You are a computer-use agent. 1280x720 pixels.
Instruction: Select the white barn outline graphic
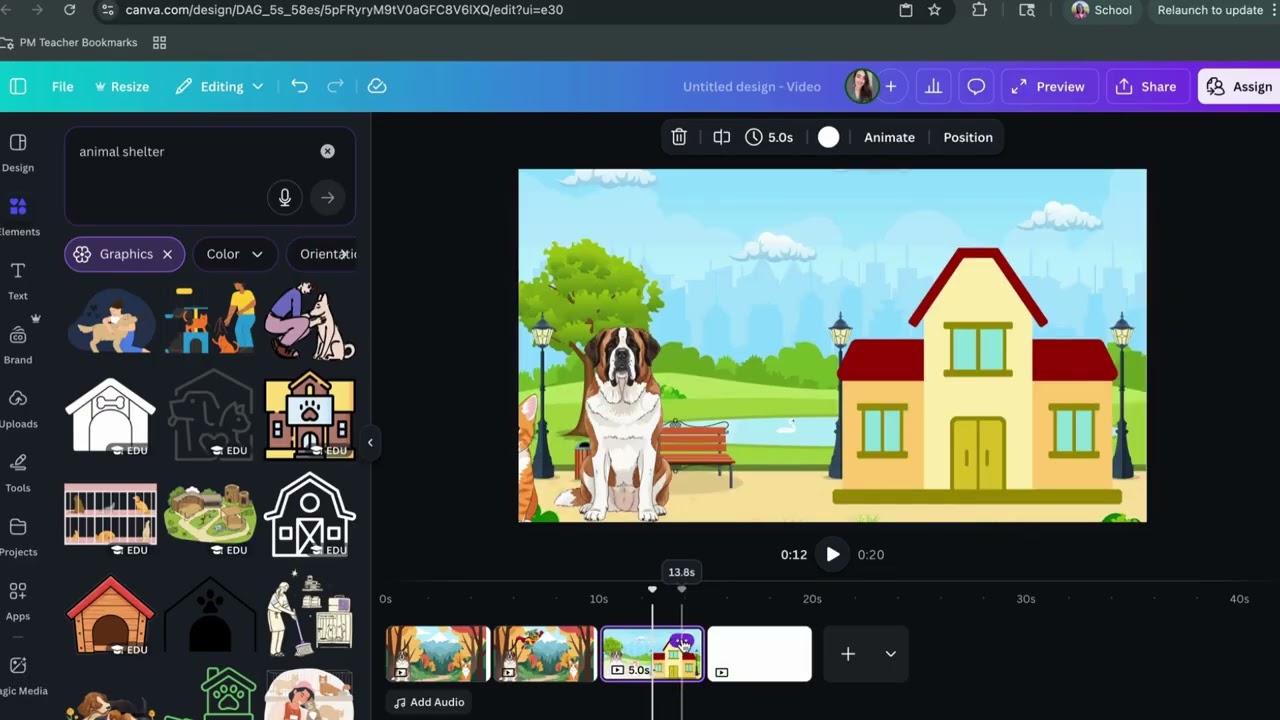(x=310, y=514)
